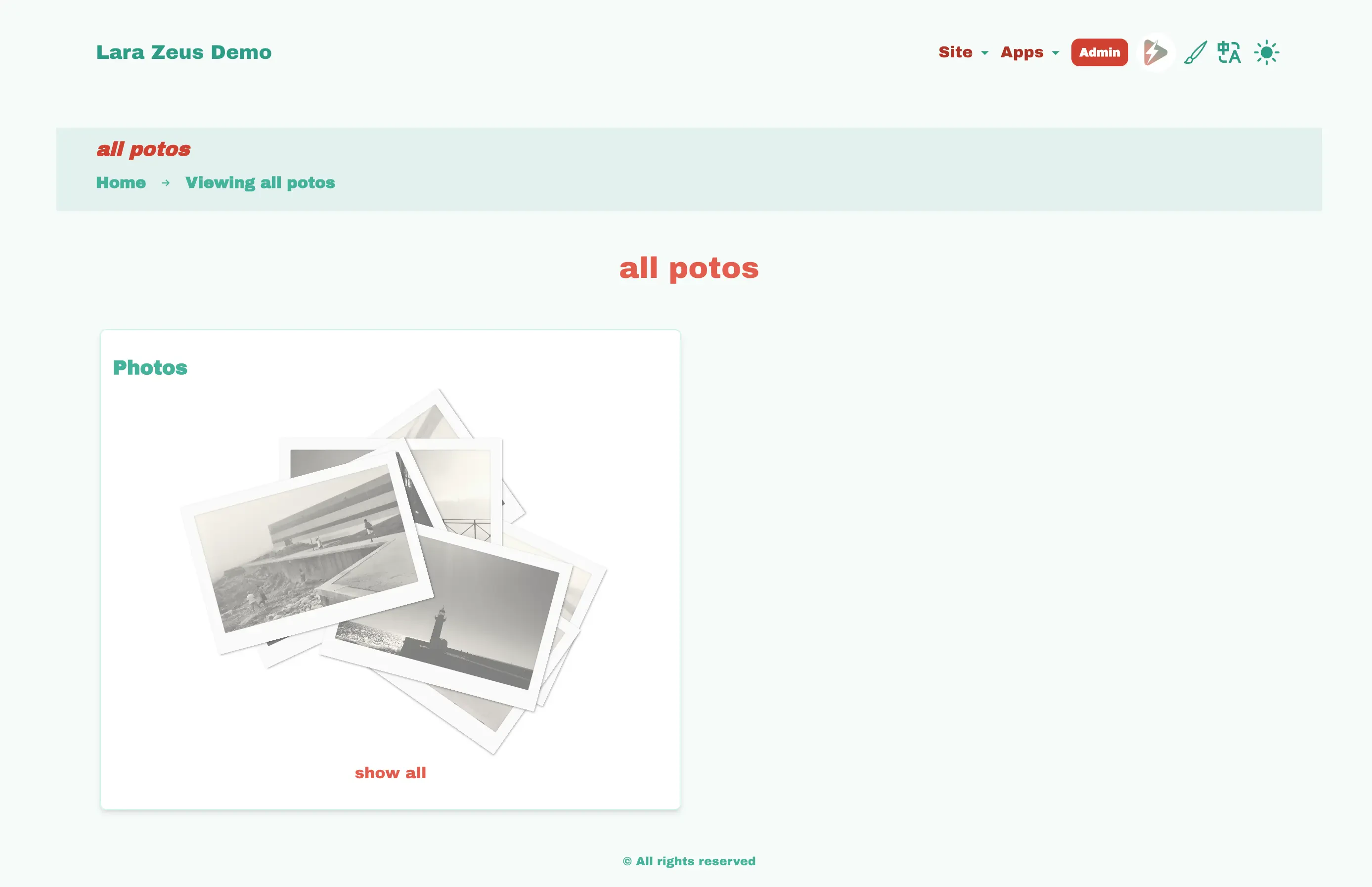Click the Admin button in navbar
Image resolution: width=1372 pixels, height=887 pixels.
click(x=1098, y=52)
